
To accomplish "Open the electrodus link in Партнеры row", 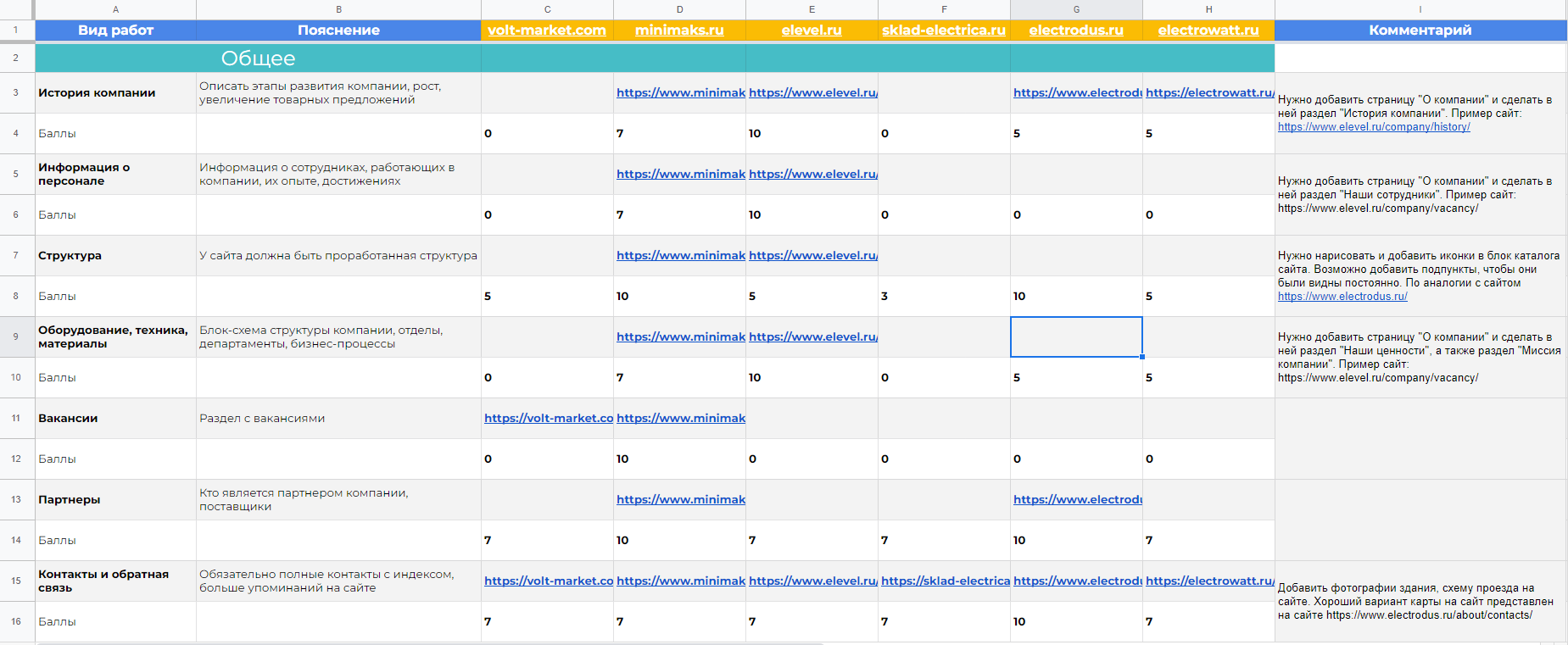I will (1078, 500).
